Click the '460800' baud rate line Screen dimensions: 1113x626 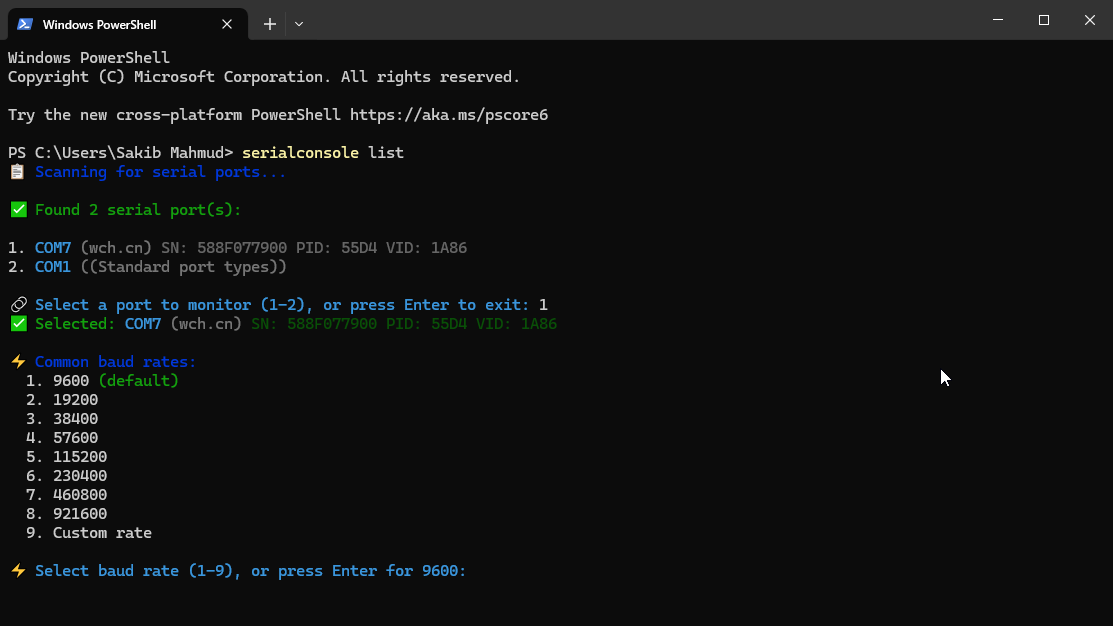[67, 495]
